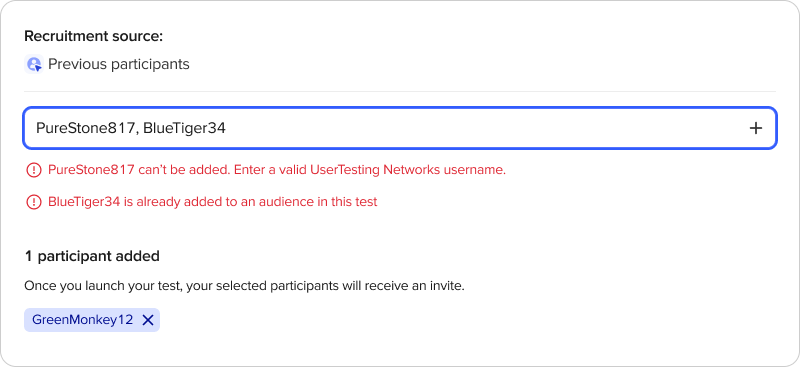
Task: Add usernames with the plus icon
Action: (x=756, y=128)
